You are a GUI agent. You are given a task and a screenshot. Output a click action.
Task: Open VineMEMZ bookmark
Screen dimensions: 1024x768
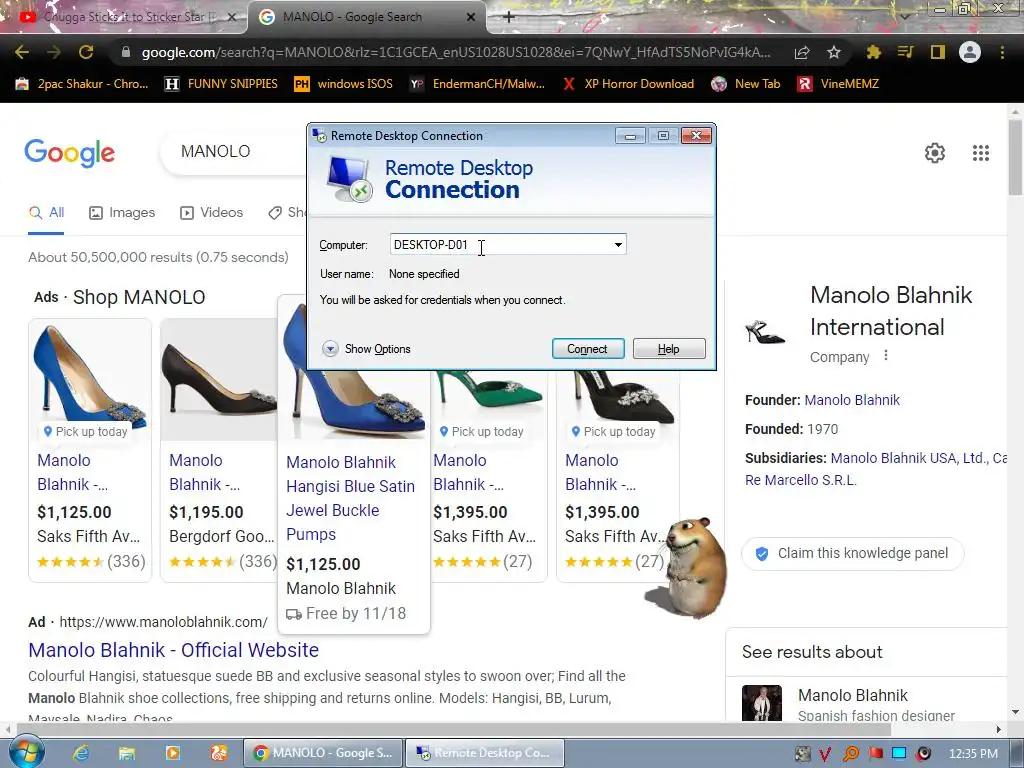point(838,84)
